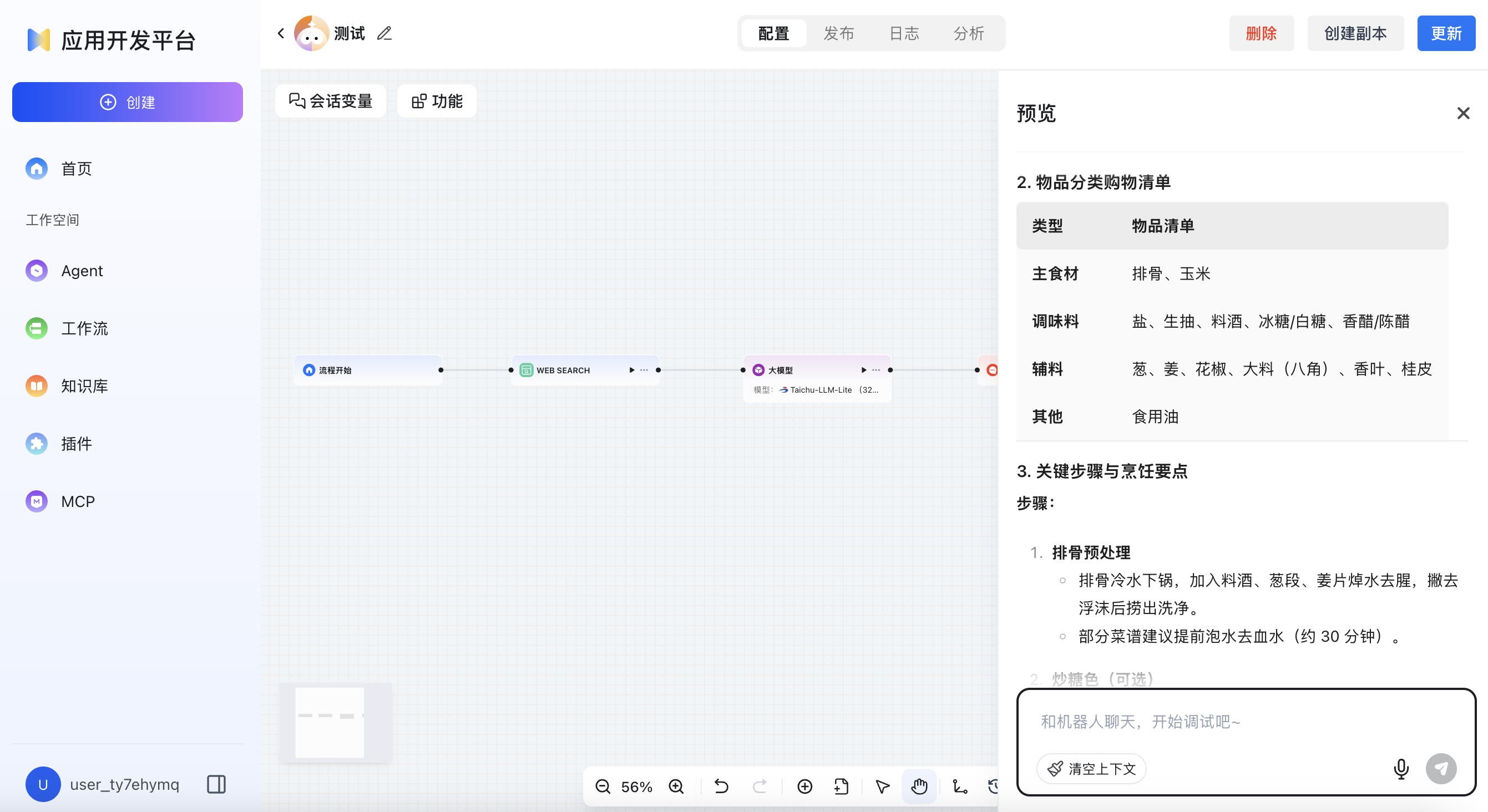Zoom out using the magnifier minus icon
The image size is (1488, 812).
tap(603, 786)
